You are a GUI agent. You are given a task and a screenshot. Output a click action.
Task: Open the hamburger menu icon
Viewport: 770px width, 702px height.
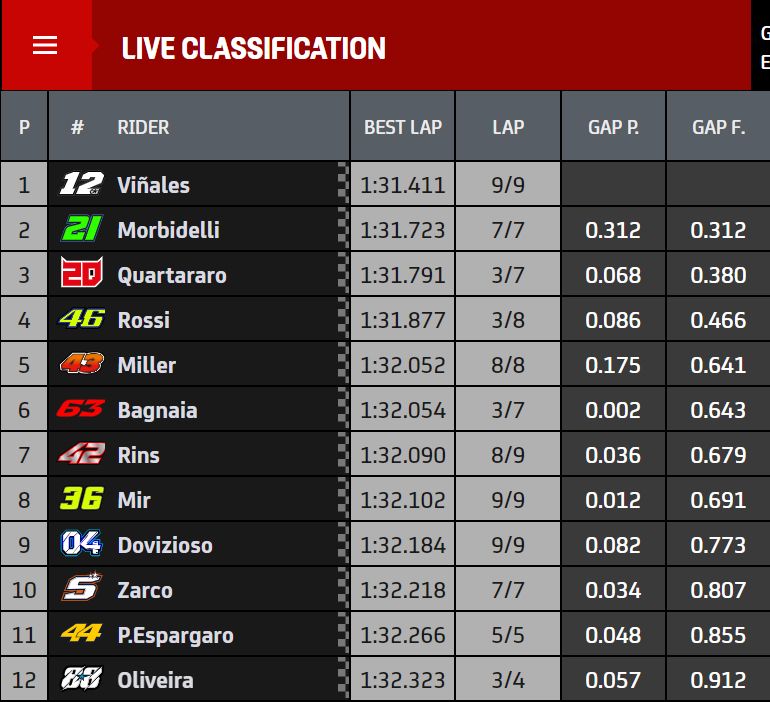pyautogui.click(x=45, y=45)
